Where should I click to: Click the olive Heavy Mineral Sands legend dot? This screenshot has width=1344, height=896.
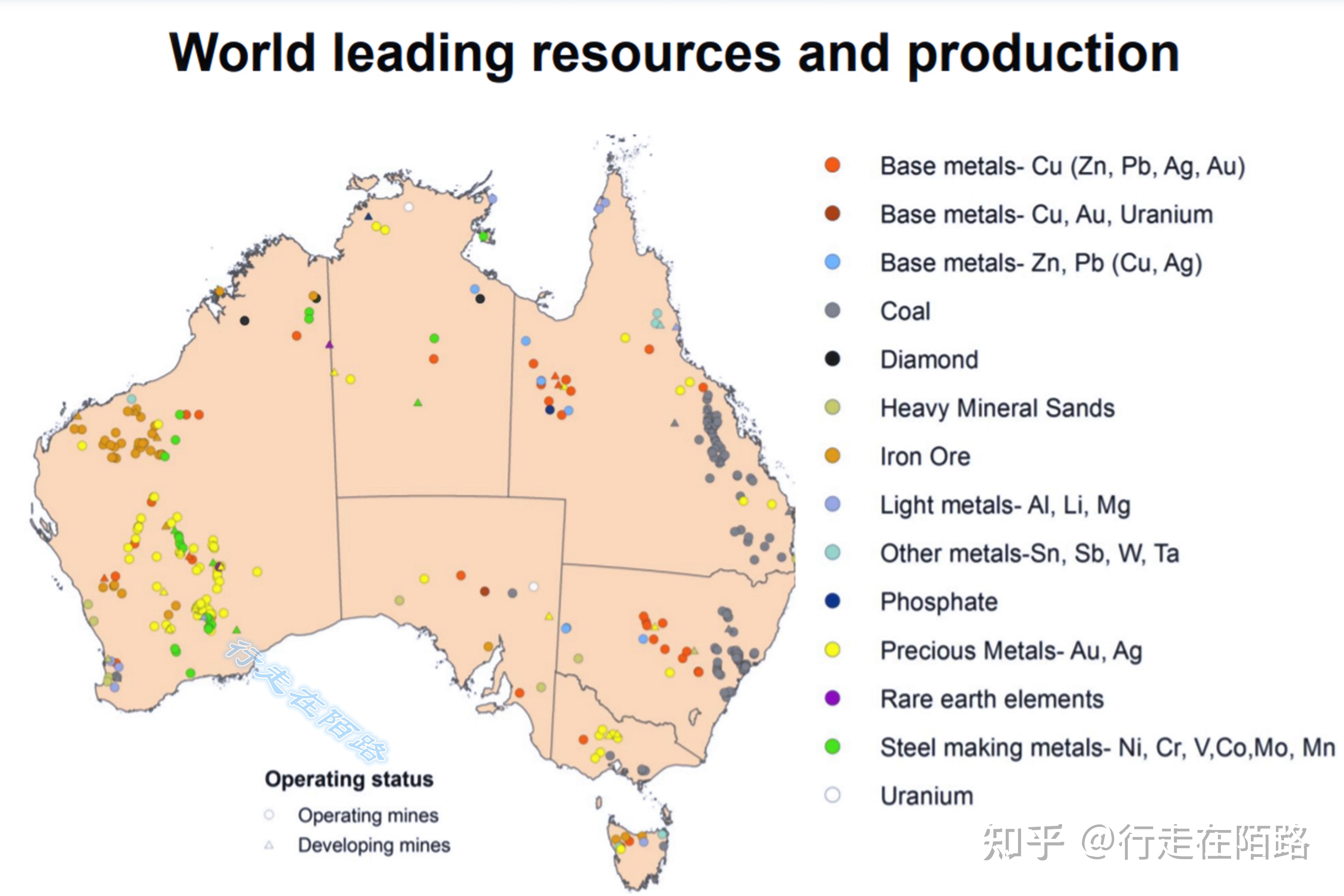click(833, 407)
